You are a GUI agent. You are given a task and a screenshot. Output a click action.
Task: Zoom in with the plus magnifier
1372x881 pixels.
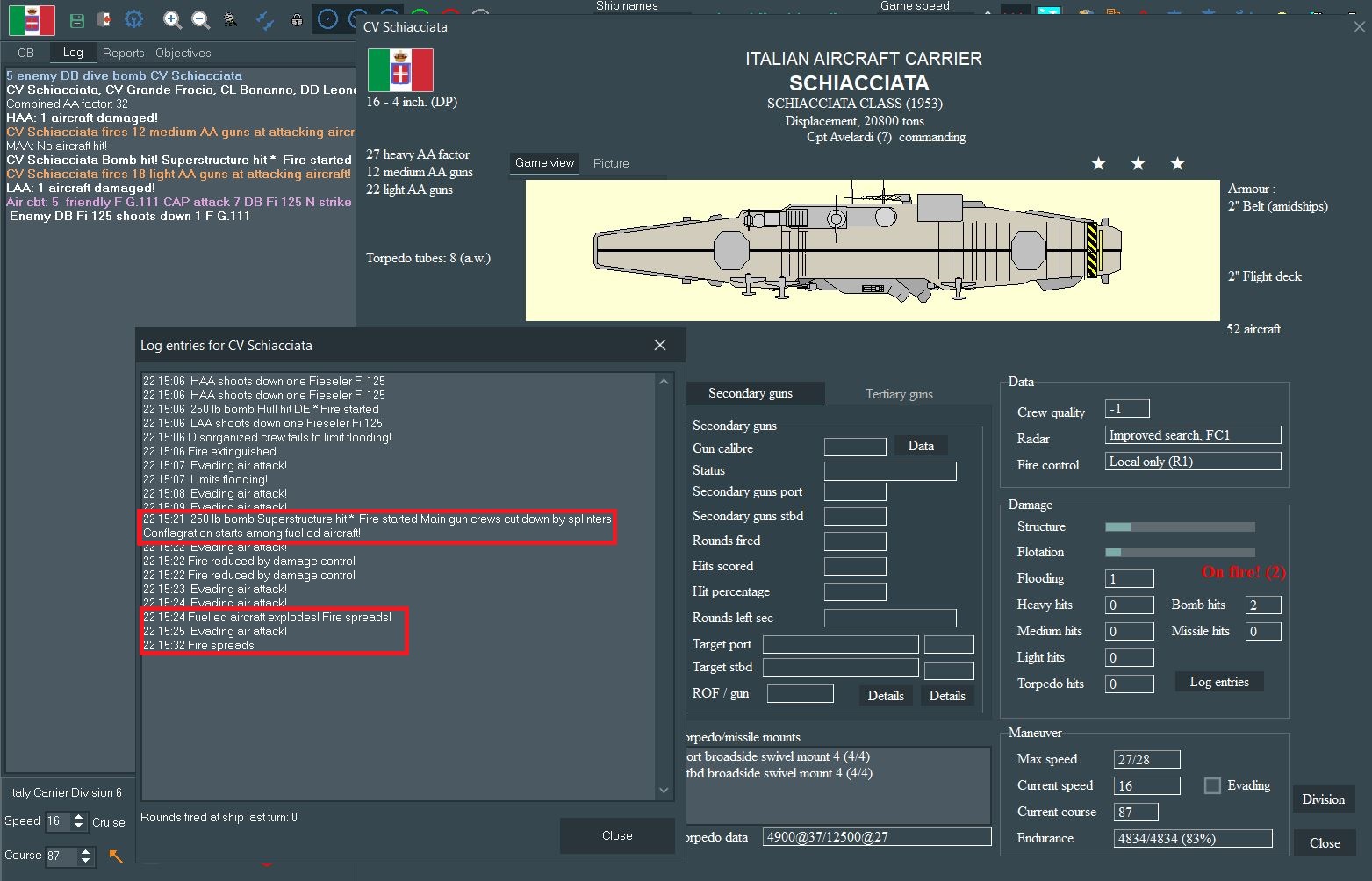pos(173,19)
